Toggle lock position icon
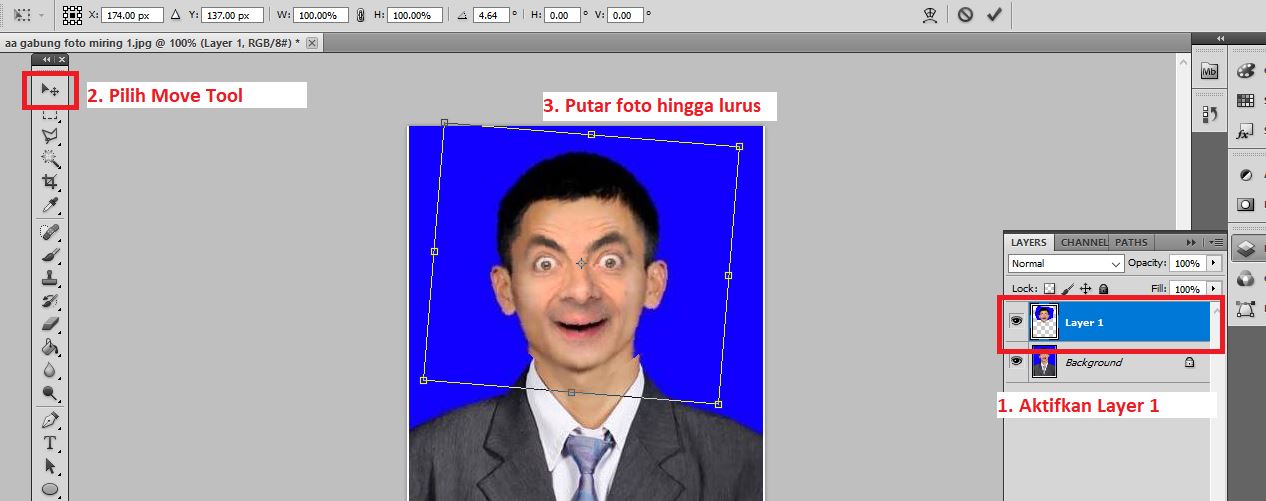Screen dimensions: 1266x501 [x=1086, y=289]
